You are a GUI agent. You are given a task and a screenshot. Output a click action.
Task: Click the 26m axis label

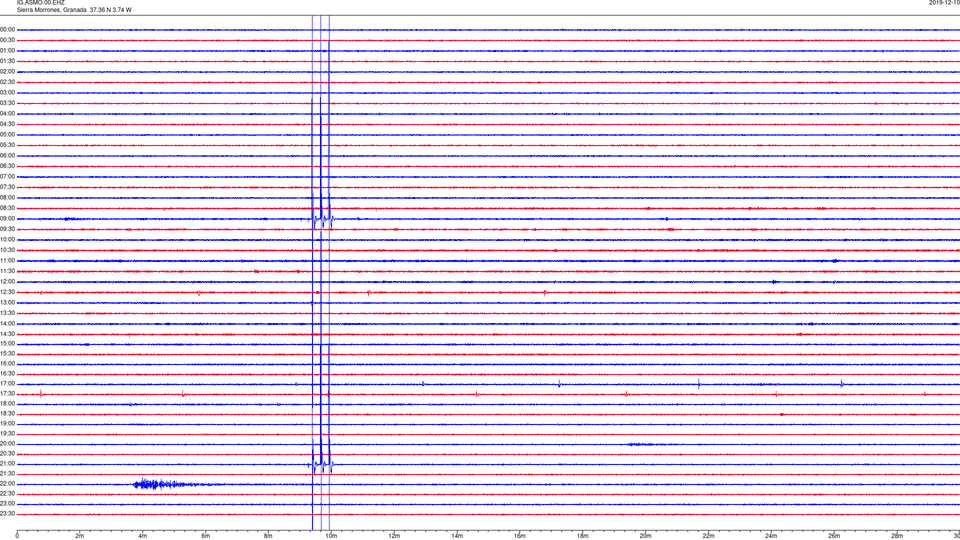[834, 536]
